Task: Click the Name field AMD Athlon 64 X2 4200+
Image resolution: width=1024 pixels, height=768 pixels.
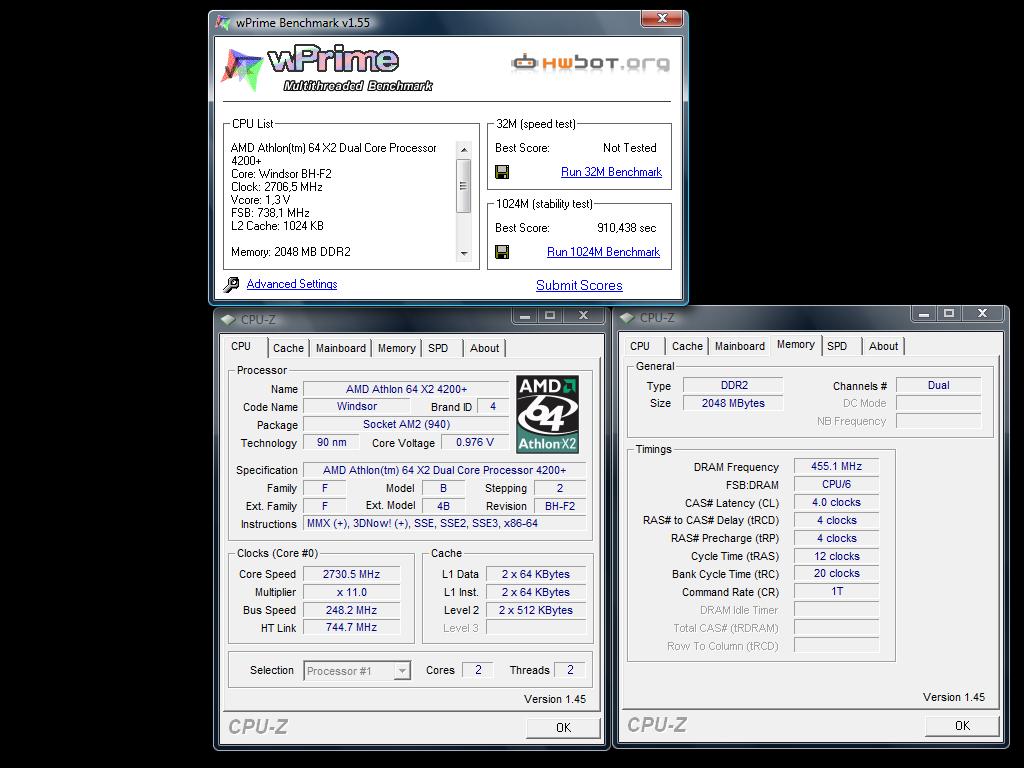Action: pyautogui.click(x=406, y=389)
